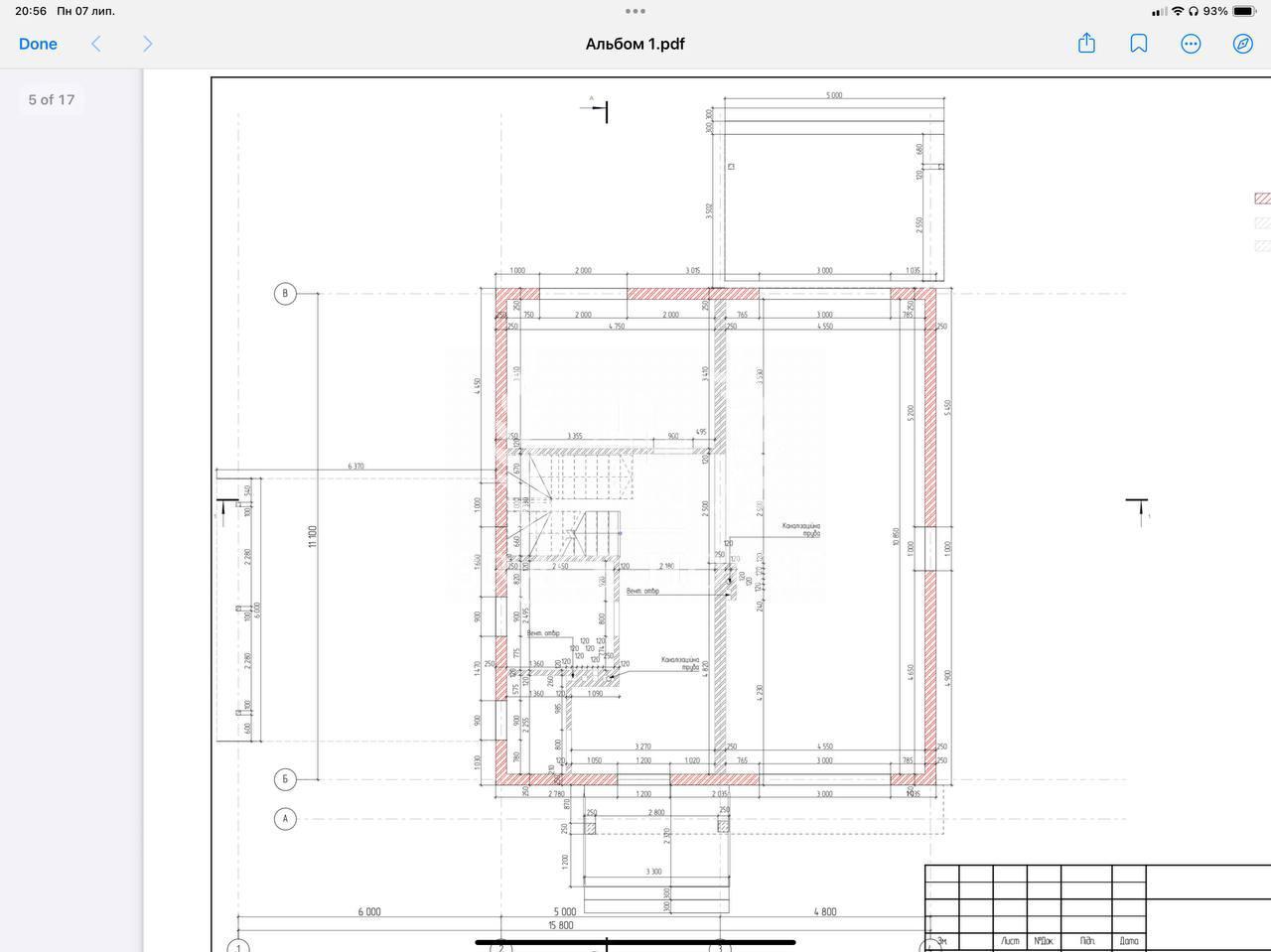The height and width of the screenshot is (952, 1271).
Task: Tap the Wi-Fi status icon
Action: pos(1178,11)
